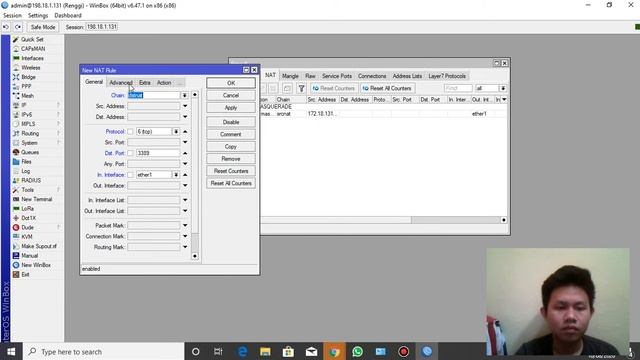The width and height of the screenshot is (640, 360).
Task: Click the Dst. Port input field
Action: click(158, 153)
